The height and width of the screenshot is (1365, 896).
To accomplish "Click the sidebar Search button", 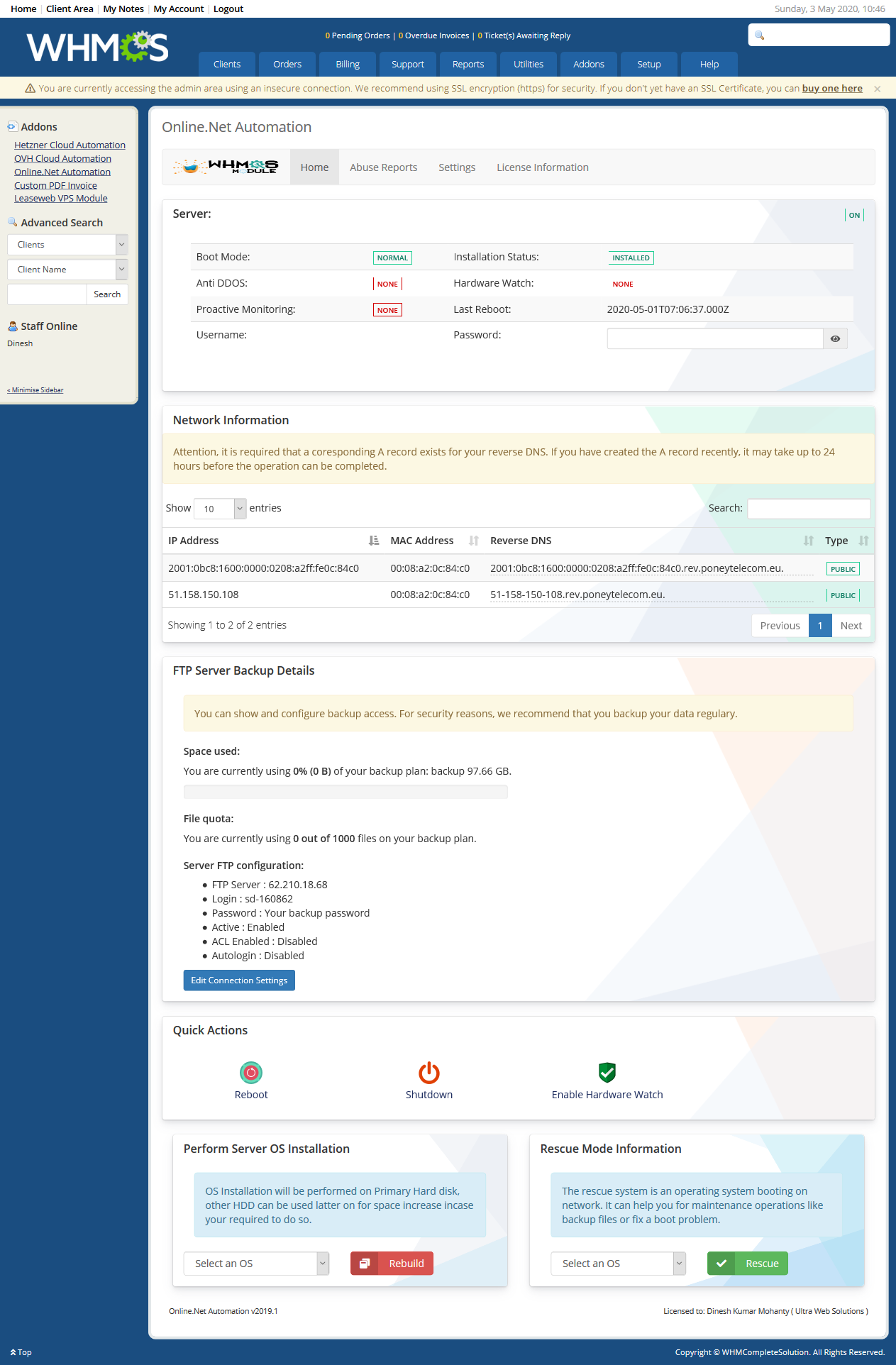I will [107, 294].
